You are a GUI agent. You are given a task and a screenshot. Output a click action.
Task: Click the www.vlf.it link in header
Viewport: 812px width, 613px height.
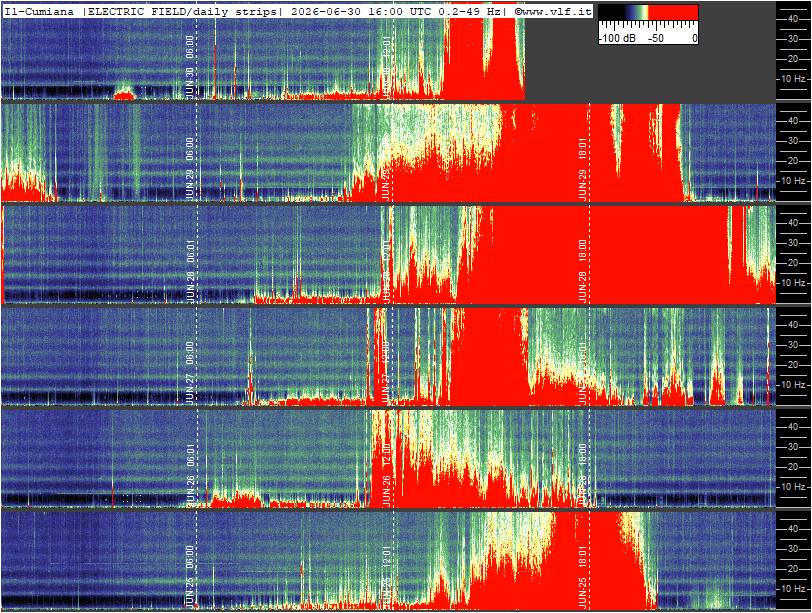pos(557,11)
